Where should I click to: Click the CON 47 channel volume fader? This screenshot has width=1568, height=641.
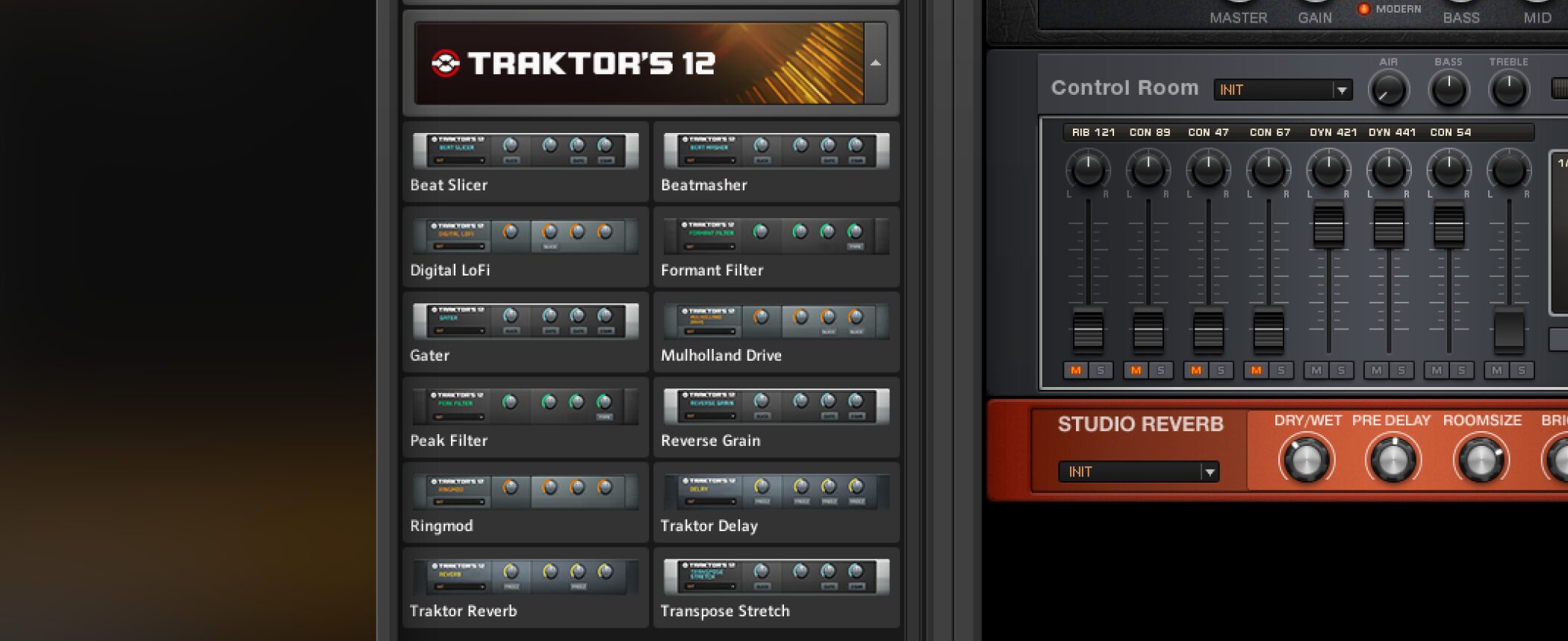[x=1208, y=329]
